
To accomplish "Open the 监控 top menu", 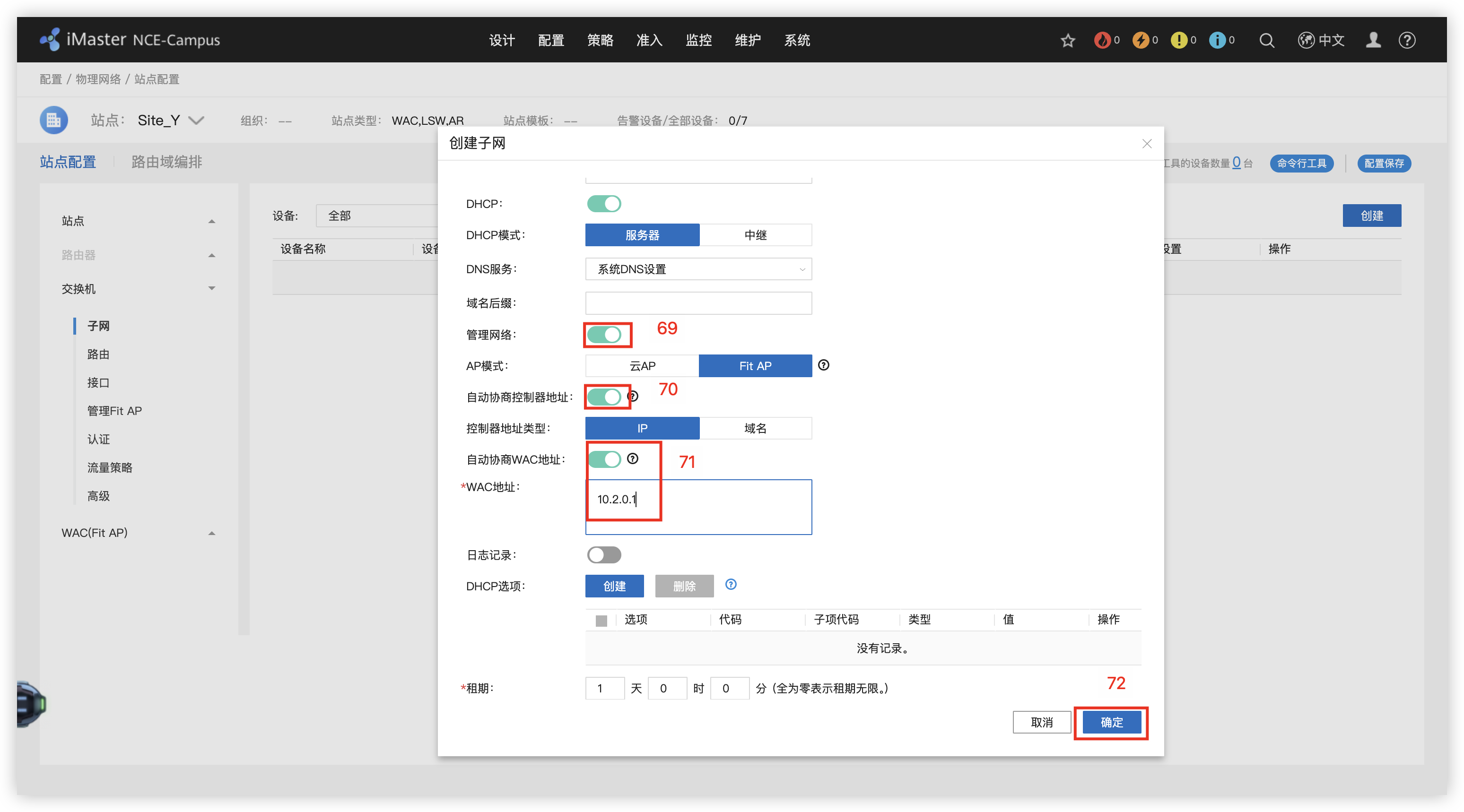I will 698,40.
